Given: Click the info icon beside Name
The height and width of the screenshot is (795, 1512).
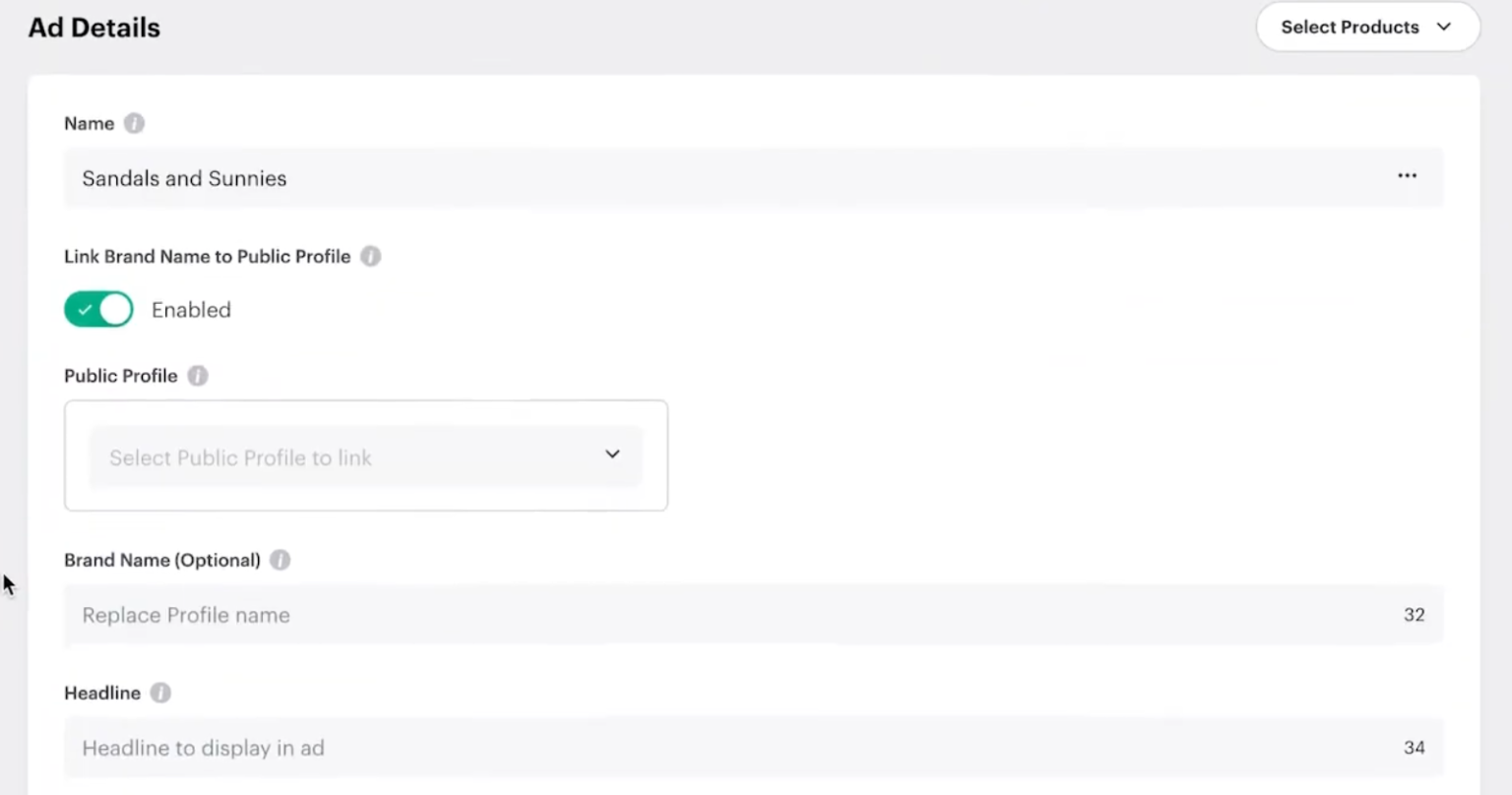Looking at the screenshot, I should [135, 124].
